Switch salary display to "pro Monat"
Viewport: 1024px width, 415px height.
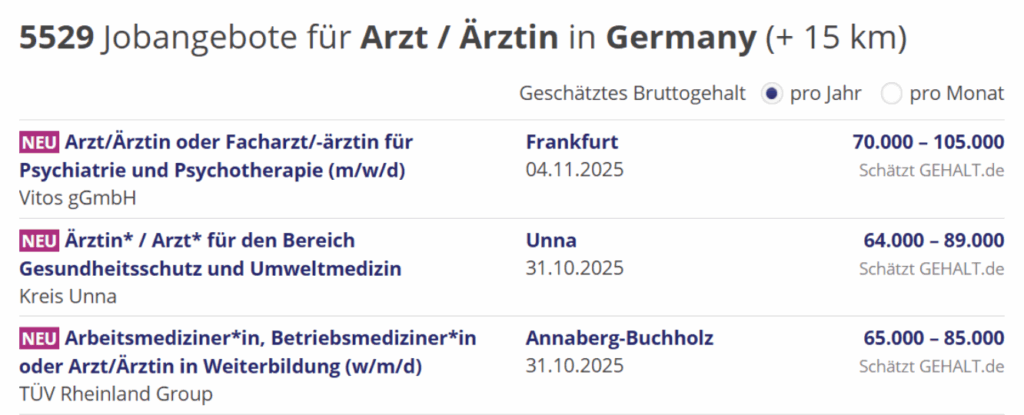coord(891,94)
